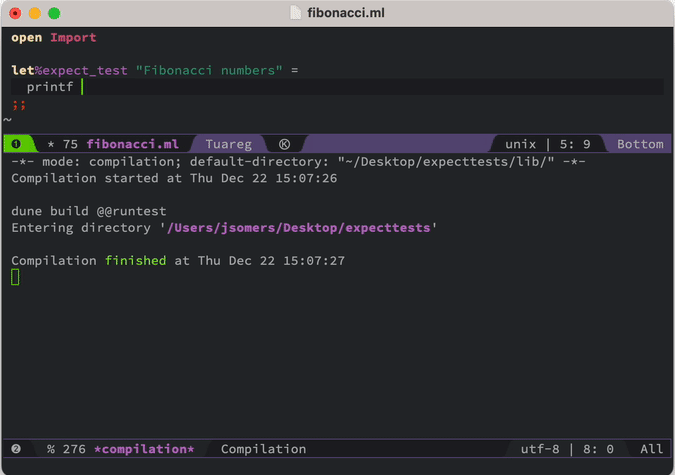Select the fibonacci.ml buffer name in modeline
Image resolution: width=675 pixels, height=475 pixels.
point(132,144)
